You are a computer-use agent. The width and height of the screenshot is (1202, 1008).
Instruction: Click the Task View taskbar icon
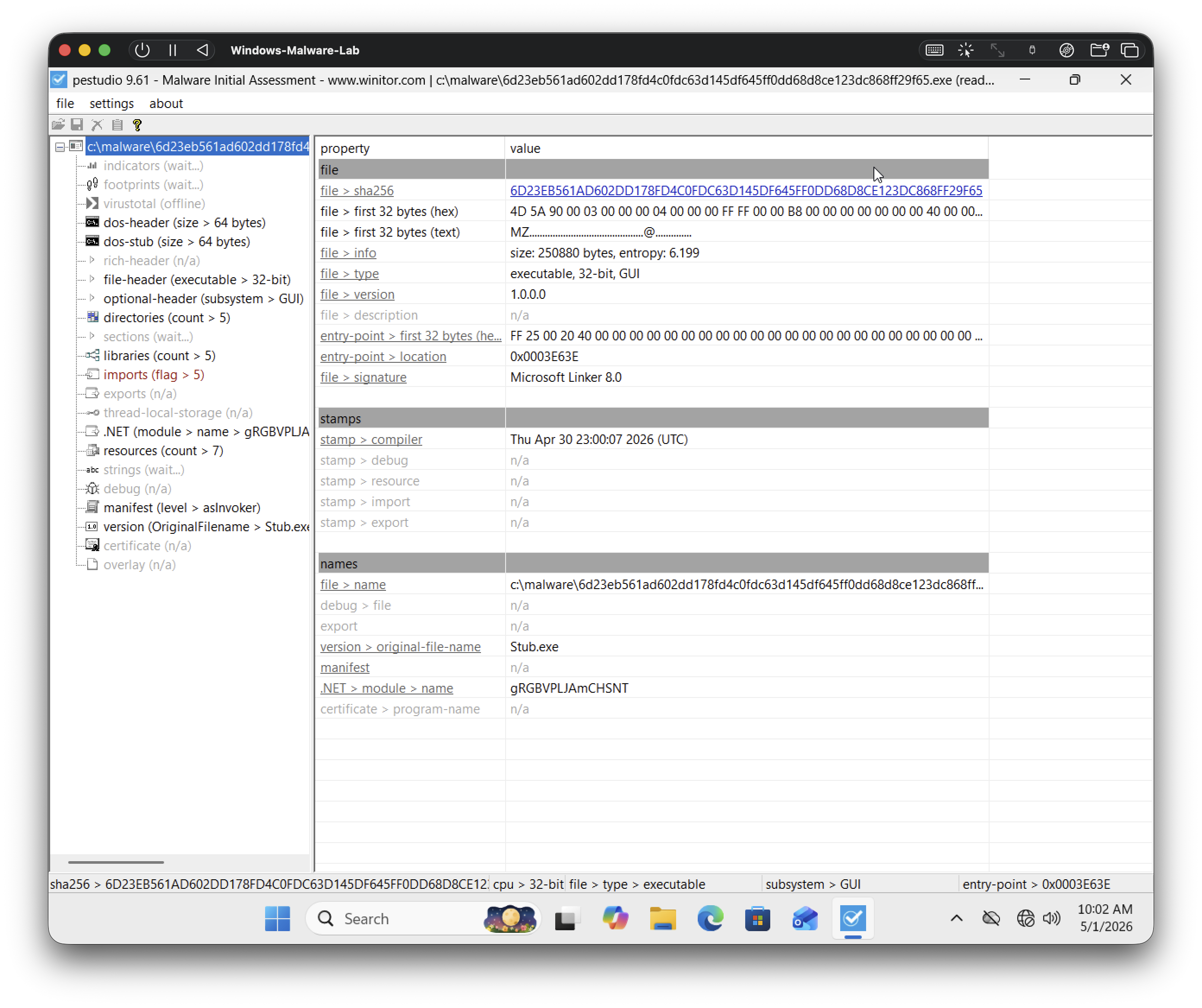pos(566,919)
